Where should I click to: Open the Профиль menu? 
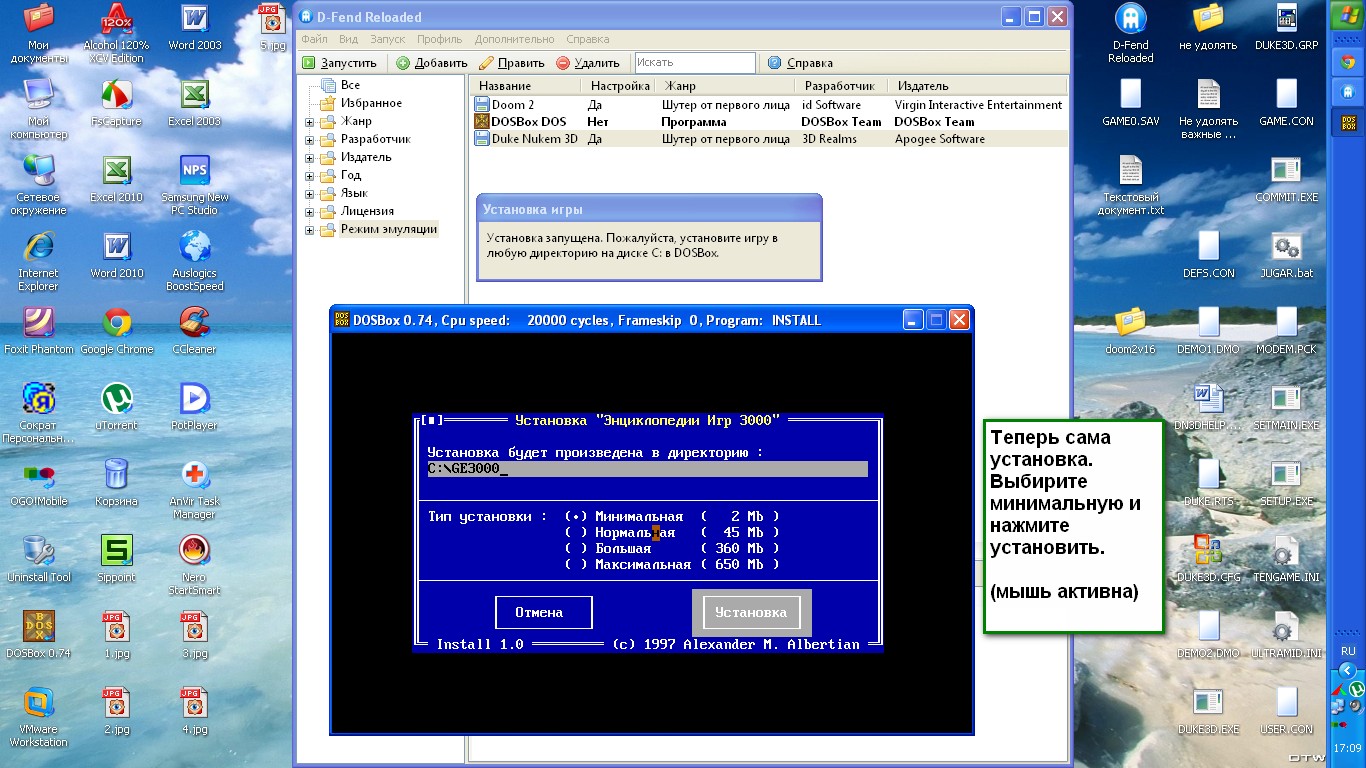tap(440, 39)
